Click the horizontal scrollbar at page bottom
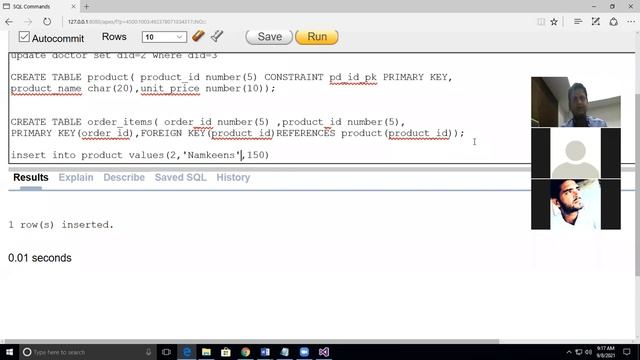Viewport: 640px width, 360px height. pos(251,341)
